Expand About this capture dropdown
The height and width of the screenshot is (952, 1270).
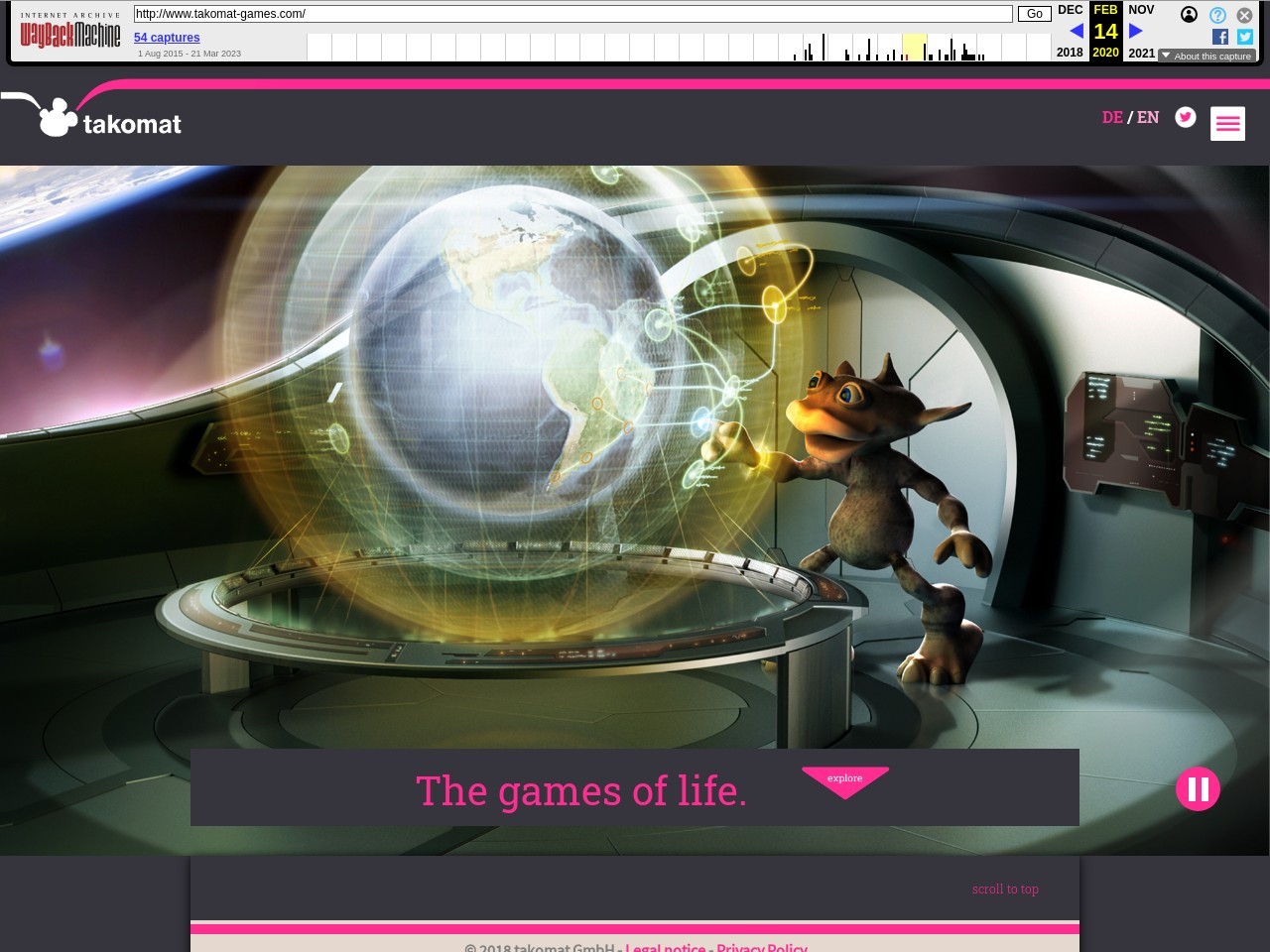pyautogui.click(x=1206, y=57)
